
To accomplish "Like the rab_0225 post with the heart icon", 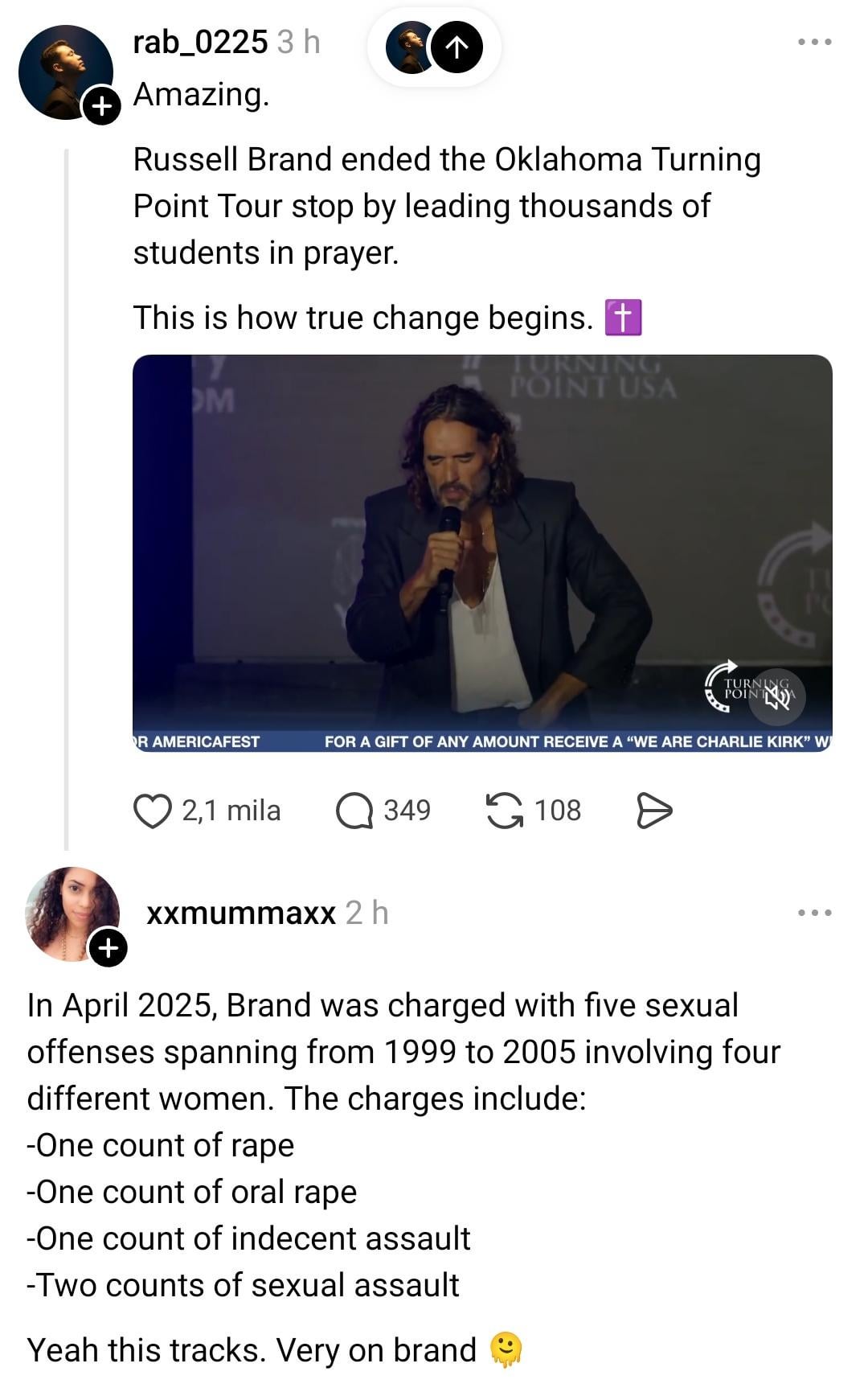I will coord(152,811).
